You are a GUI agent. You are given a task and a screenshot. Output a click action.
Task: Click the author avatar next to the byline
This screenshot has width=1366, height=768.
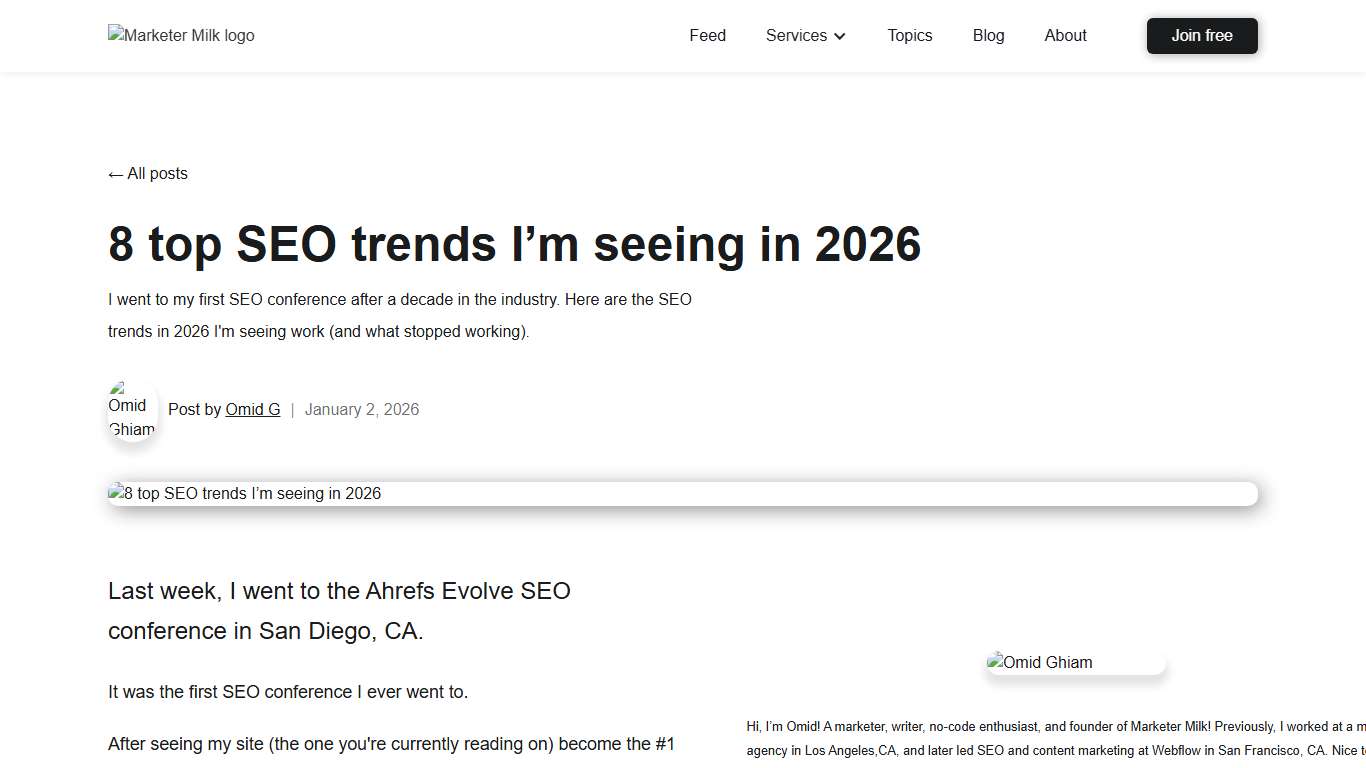(x=132, y=411)
